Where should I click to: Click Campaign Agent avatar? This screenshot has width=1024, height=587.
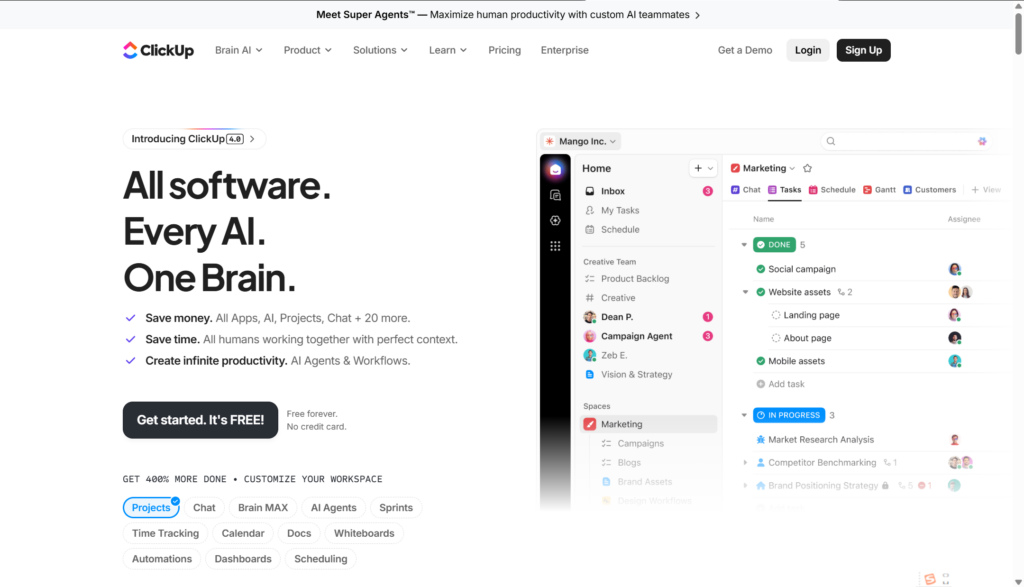[x=590, y=336]
